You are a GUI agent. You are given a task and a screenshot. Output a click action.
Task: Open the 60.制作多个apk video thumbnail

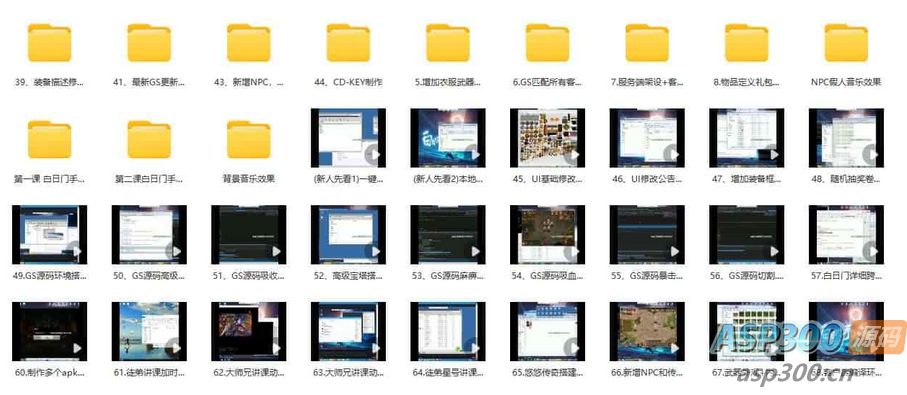(49, 331)
